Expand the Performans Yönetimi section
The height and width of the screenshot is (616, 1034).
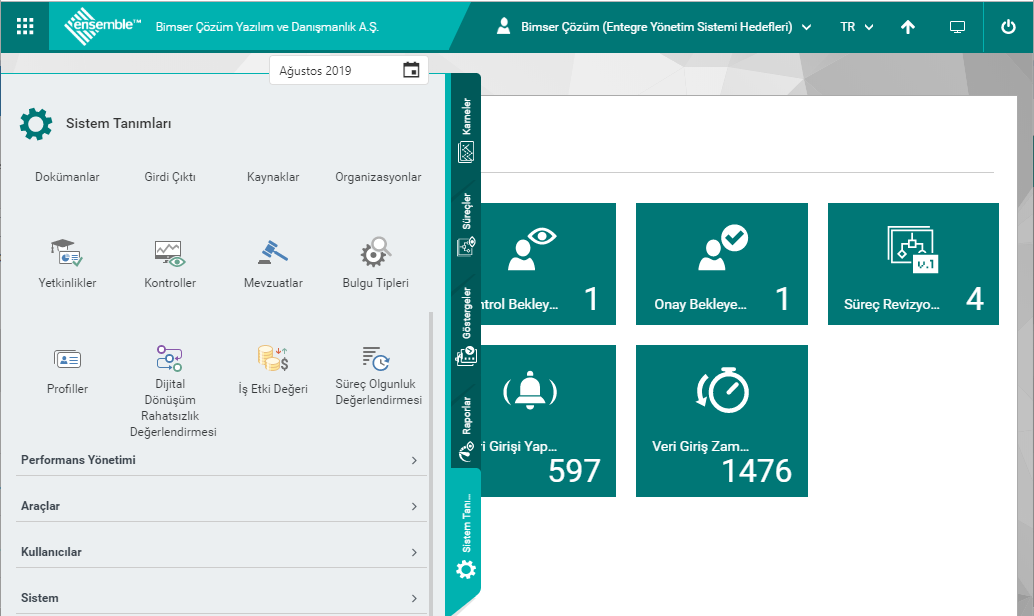(218, 460)
